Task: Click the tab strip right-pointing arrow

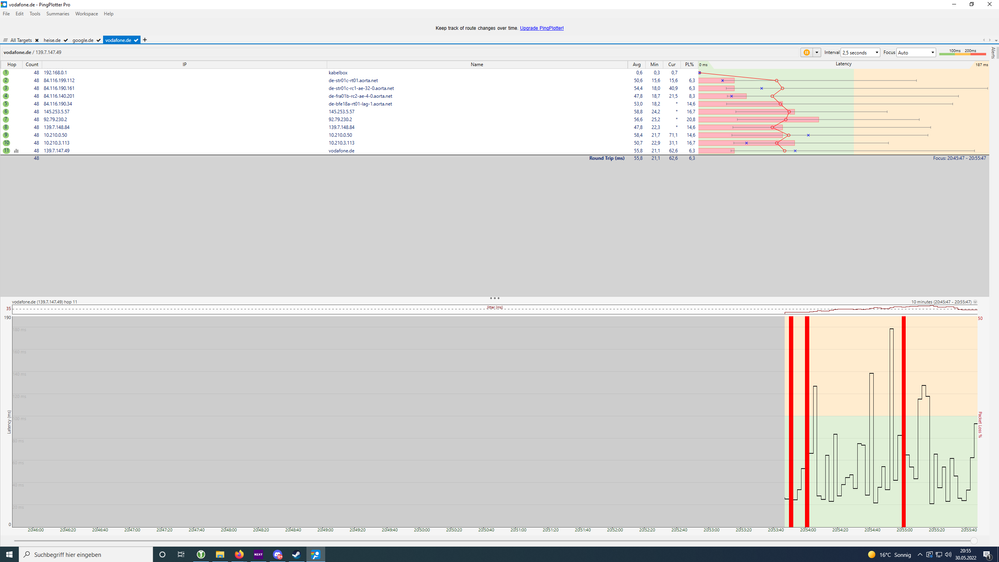Action: [x=989, y=40]
